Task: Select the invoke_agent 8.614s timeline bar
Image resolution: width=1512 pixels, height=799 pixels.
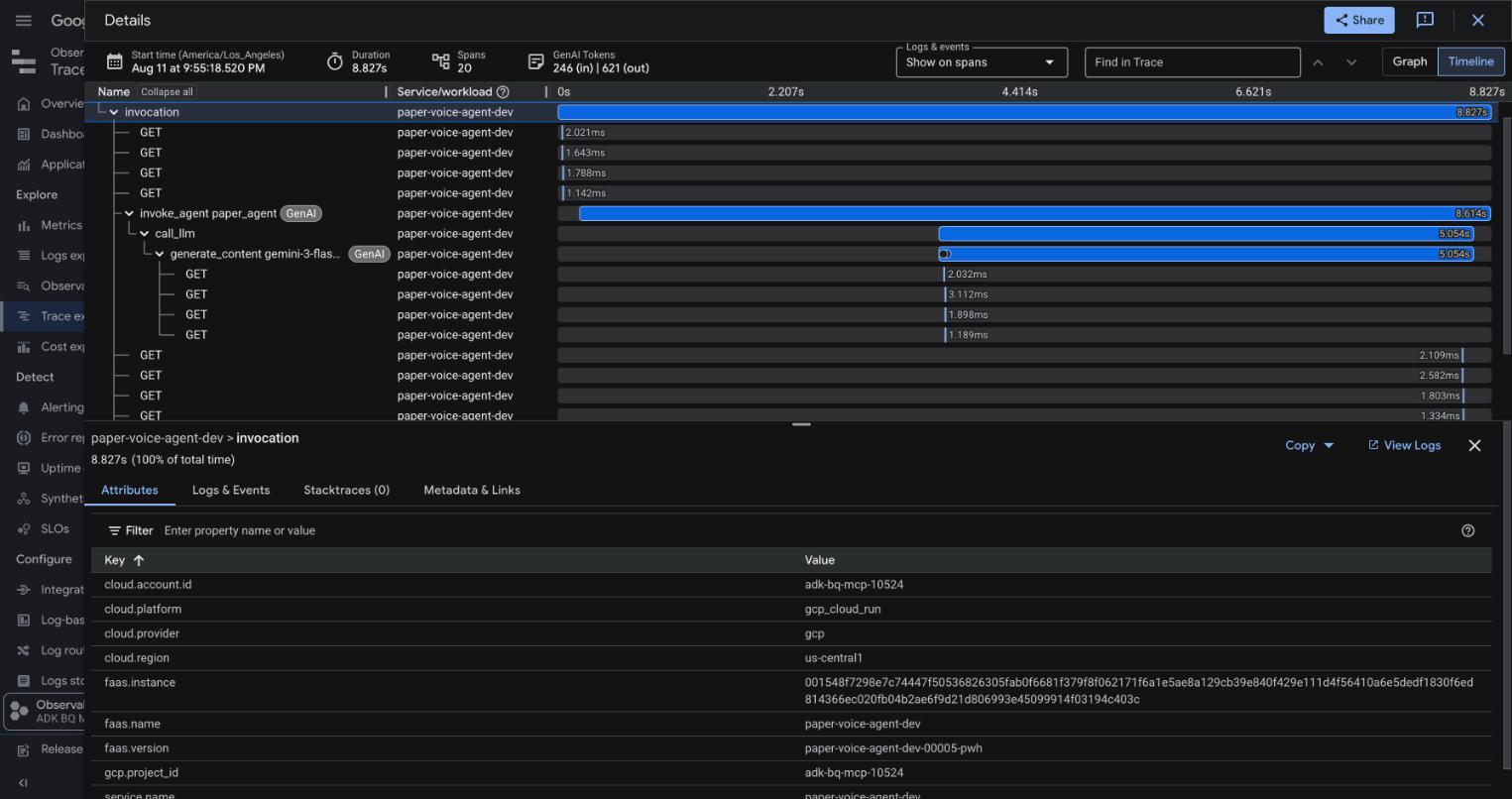Action: [x=1035, y=213]
